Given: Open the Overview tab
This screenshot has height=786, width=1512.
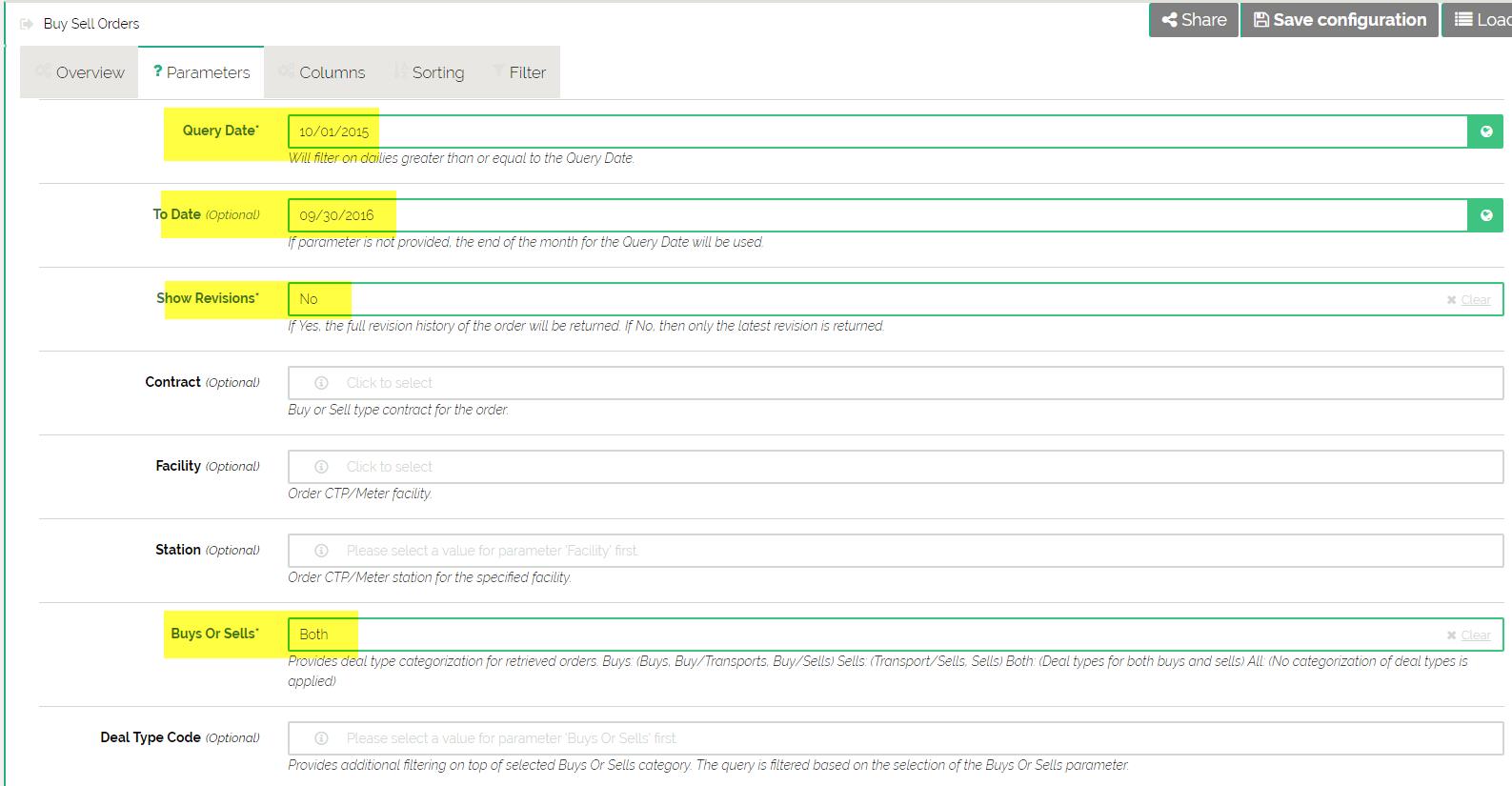Looking at the screenshot, I should [x=80, y=72].
